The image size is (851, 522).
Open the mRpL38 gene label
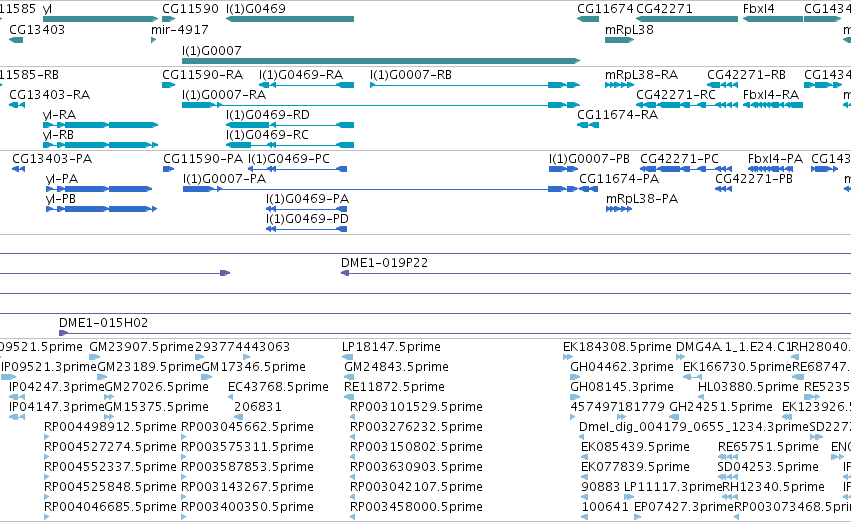(x=629, y=29)
